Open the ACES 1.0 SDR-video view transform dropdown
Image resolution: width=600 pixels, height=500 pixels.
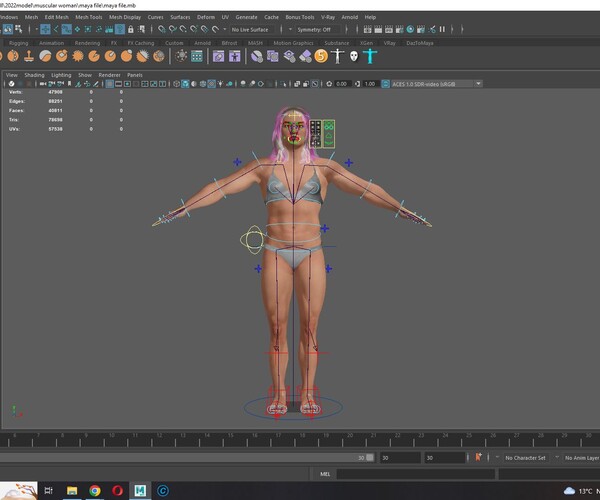click(437, 84)
